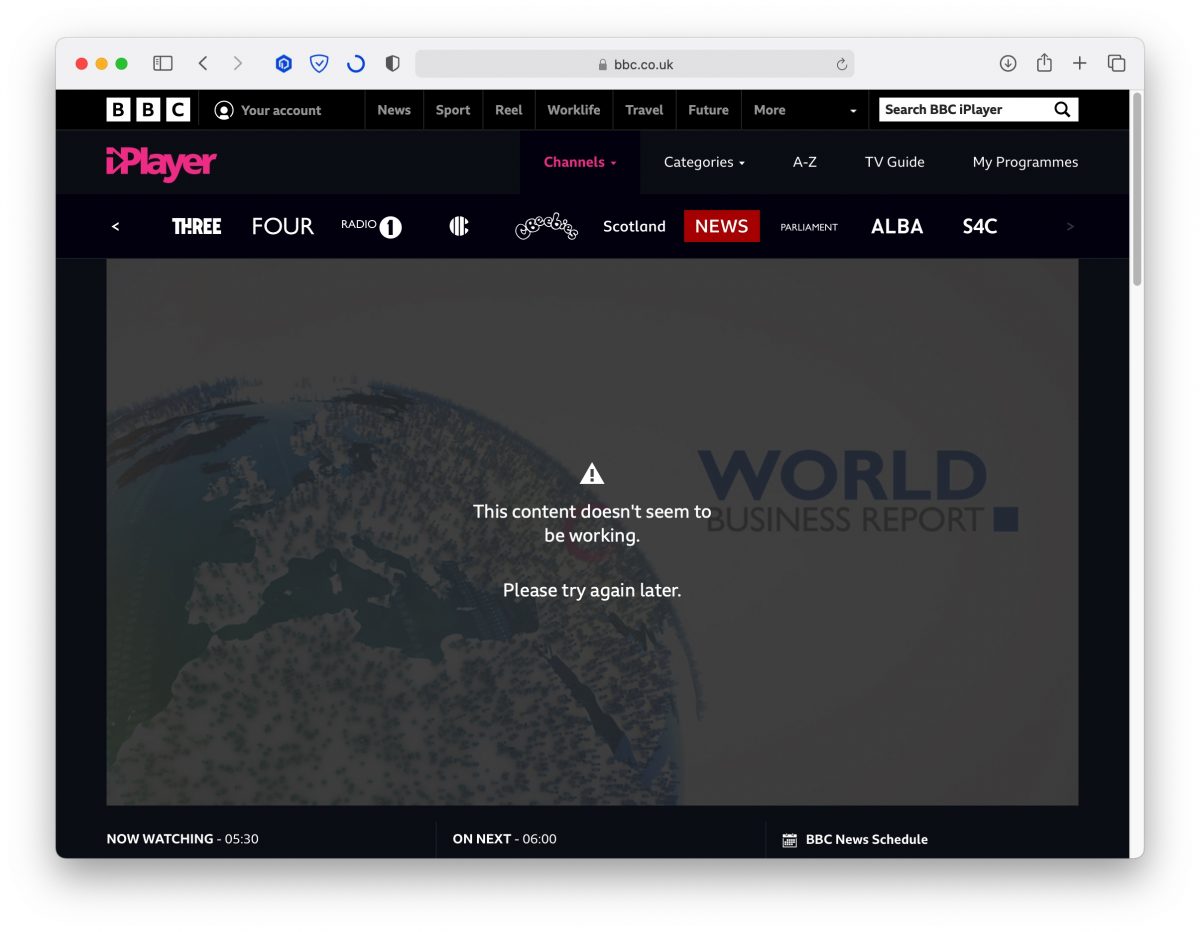Viewport: 1200px width, 932px height.
Task: Select the CBeebies channel
Action: coord(547,227)
